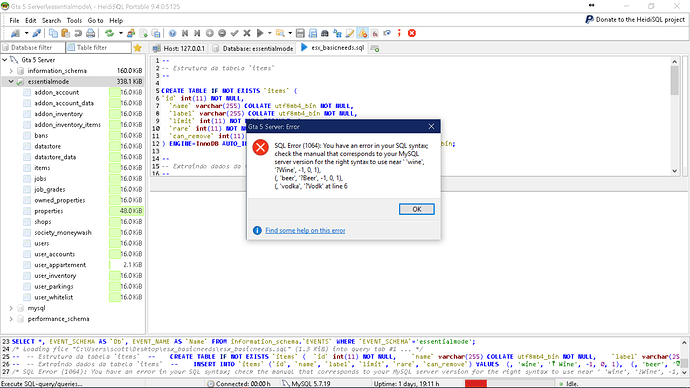Click the Paste clipboard icon
This screenshot has height=388, width=690.
[x=66, y=33]
